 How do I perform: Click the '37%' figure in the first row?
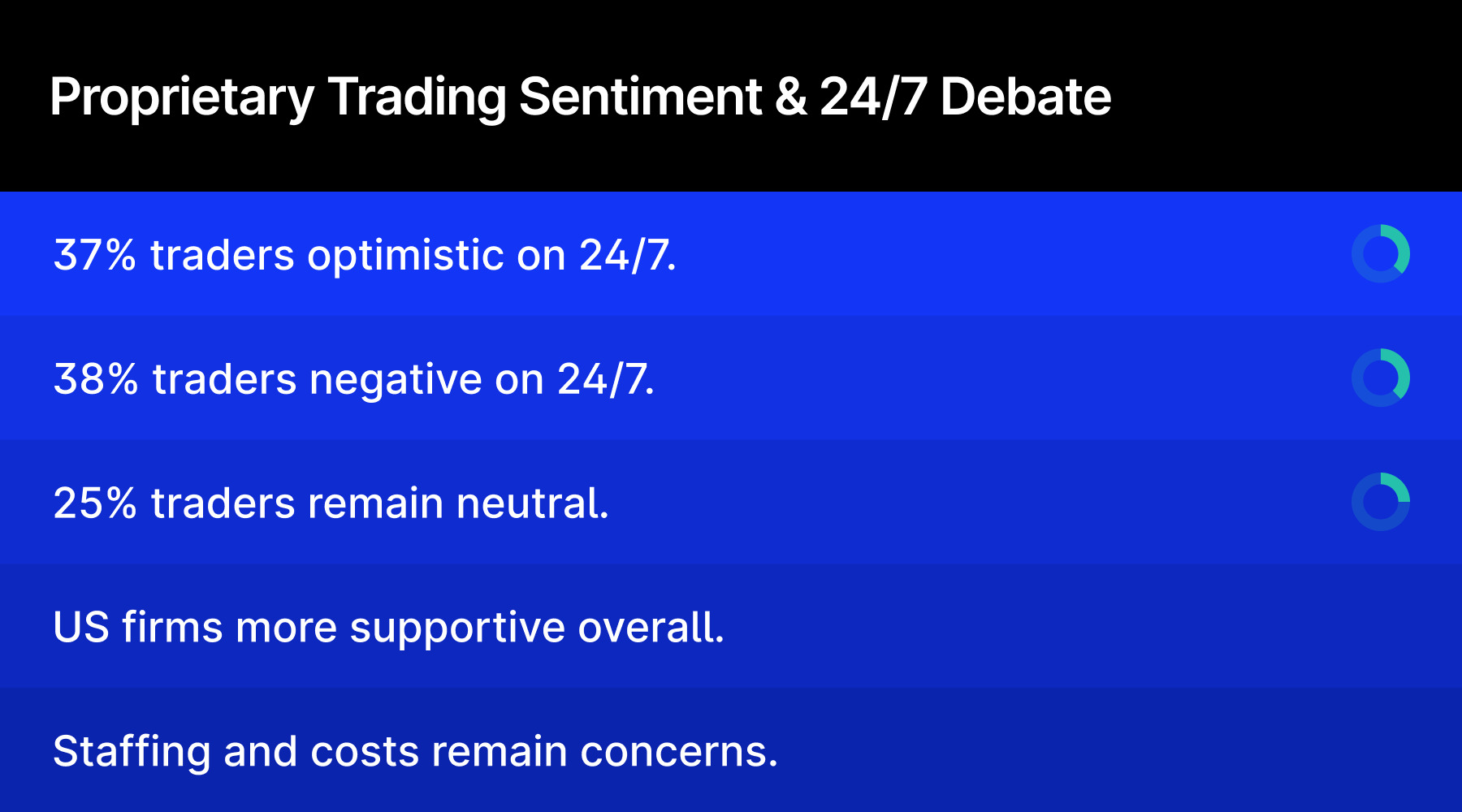pos(94,255)
